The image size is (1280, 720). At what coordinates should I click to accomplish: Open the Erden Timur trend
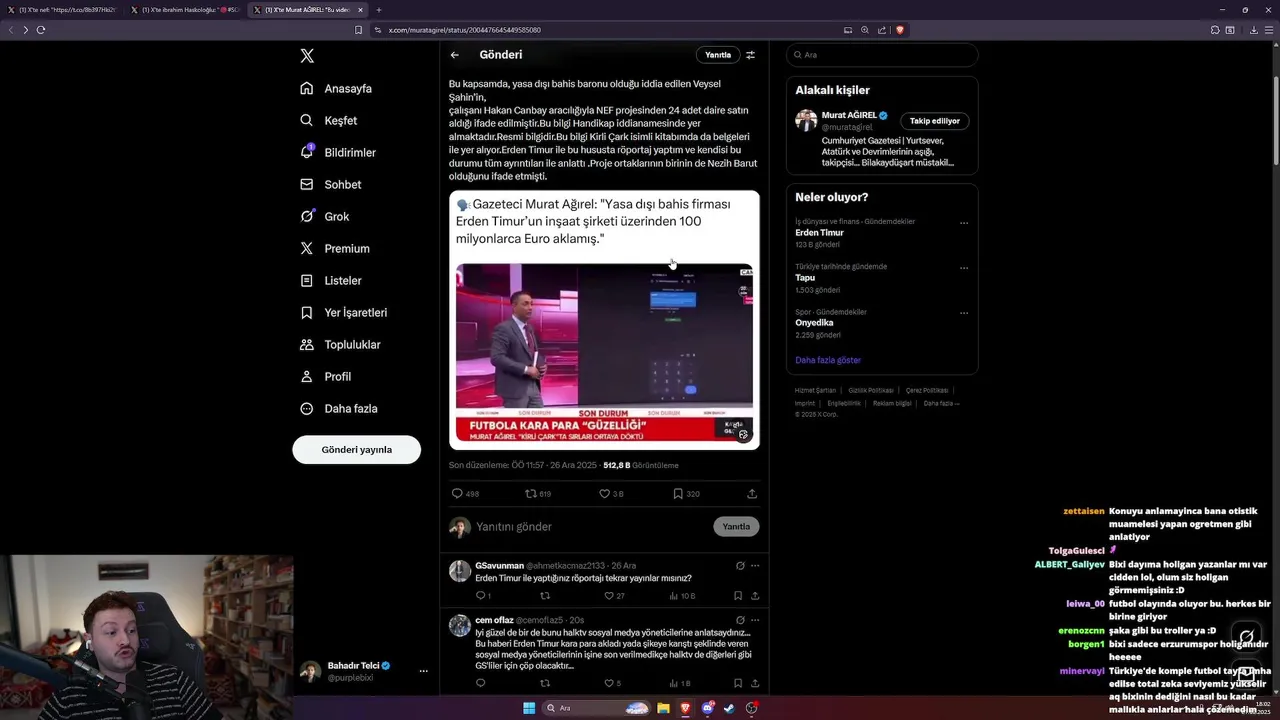coord(819,233)
